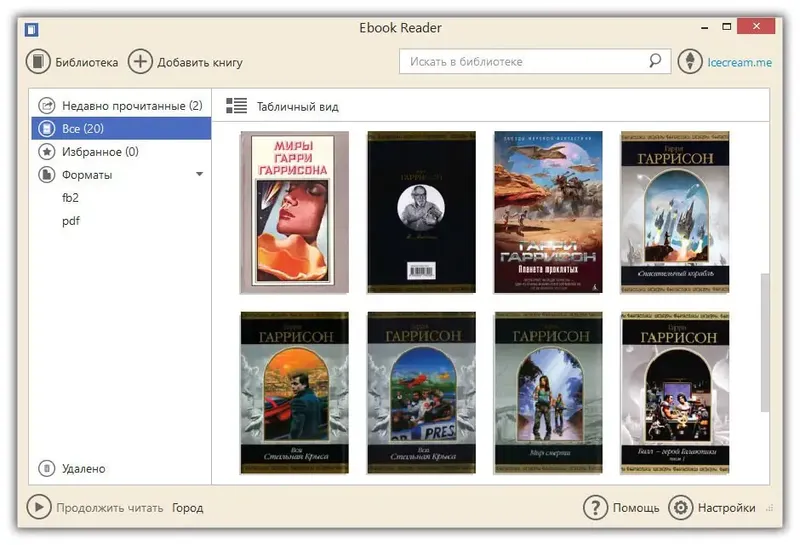Screen dimensions: 800x545
Task: Filter books by fb2 format
Action: 70,197
